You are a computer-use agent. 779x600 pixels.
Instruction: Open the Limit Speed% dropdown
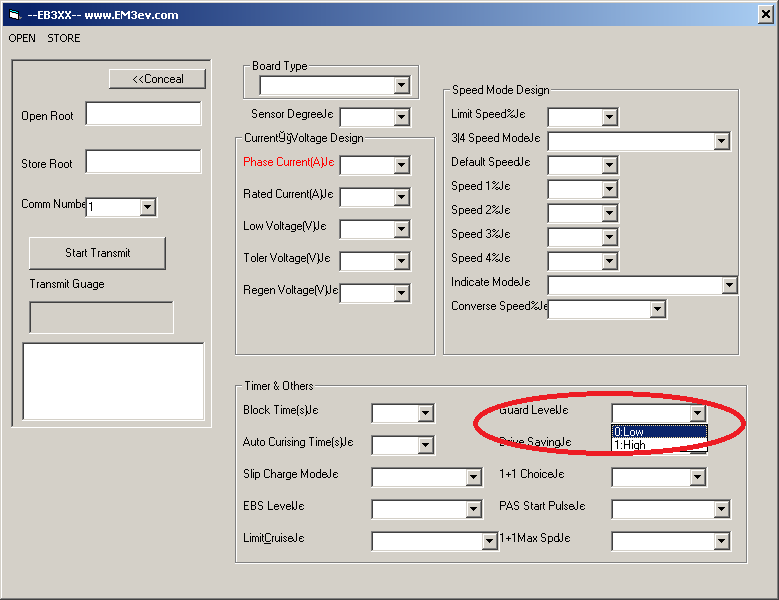click(x=609, y=118)
